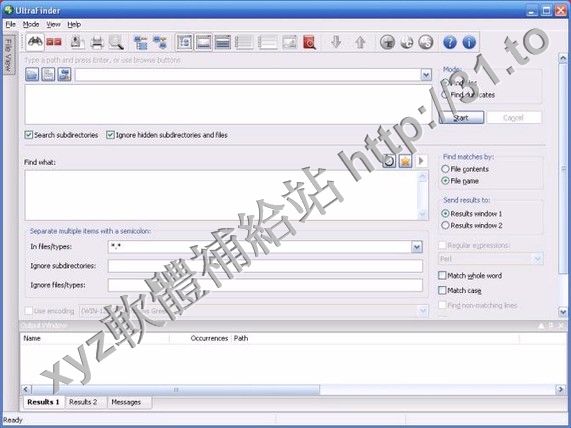Click the third browse computer button
The height and width of the screenshot is (428, 571).
(64, 75)
